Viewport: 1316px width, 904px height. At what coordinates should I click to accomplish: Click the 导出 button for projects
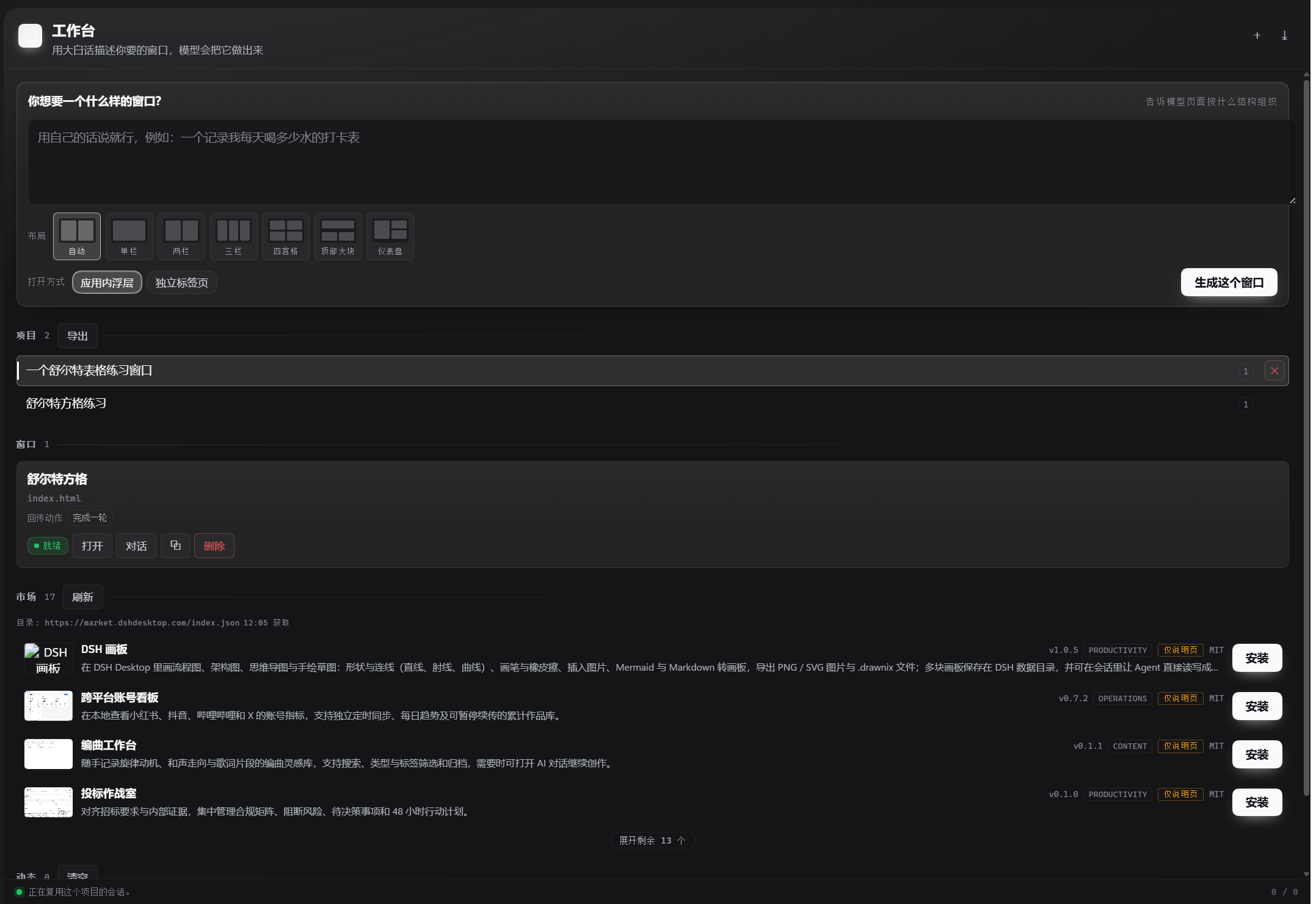click(x=78, y=335)
